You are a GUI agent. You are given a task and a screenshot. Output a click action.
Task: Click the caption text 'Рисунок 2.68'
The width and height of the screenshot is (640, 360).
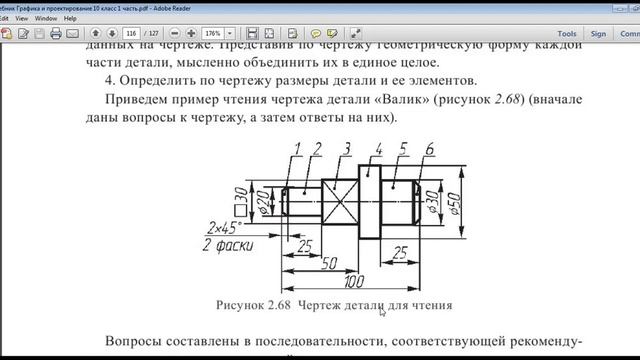tap(253, 305)
